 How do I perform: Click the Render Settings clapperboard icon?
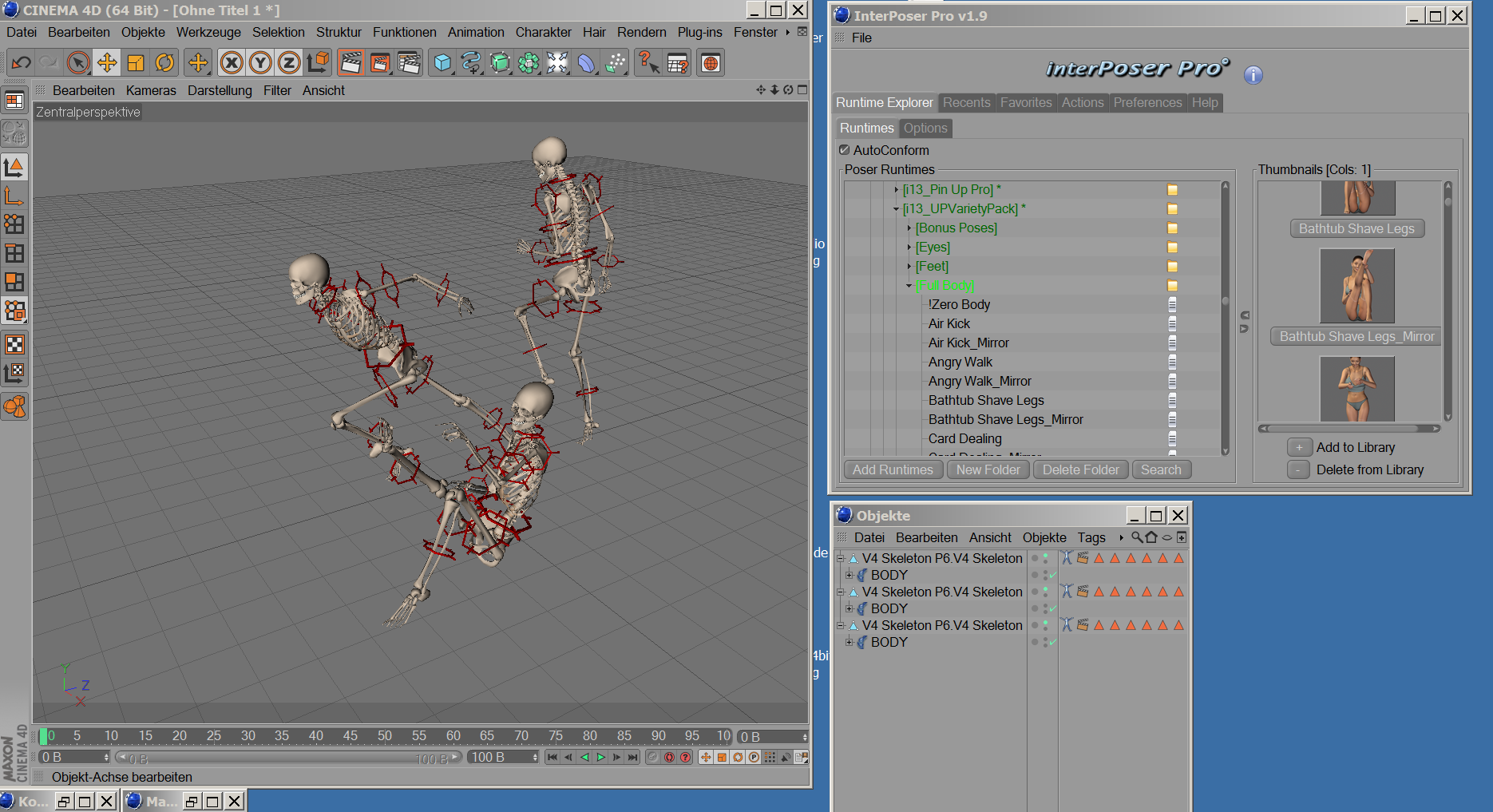point(409,62)
